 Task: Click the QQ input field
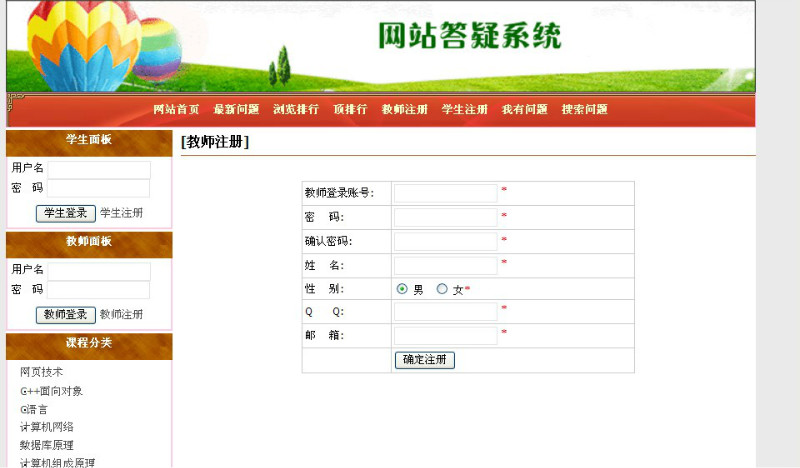(x=445, y=311)
